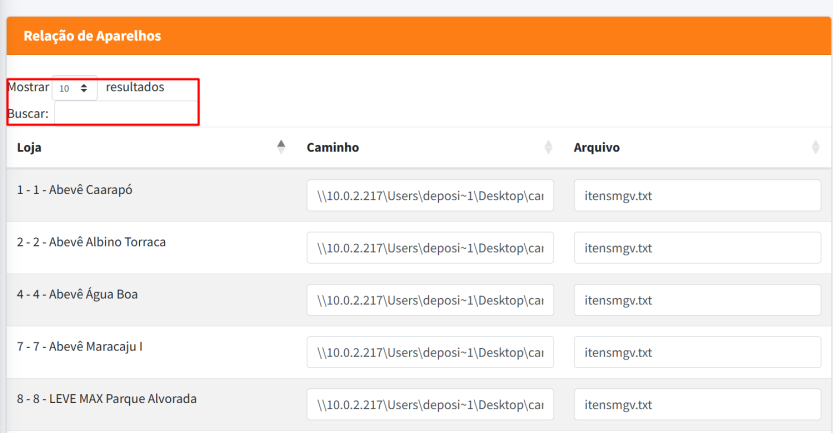Viewport: 833px width, 433px height.
Task: Click the Arquivo column sort arrows
Action: [816, 147]
